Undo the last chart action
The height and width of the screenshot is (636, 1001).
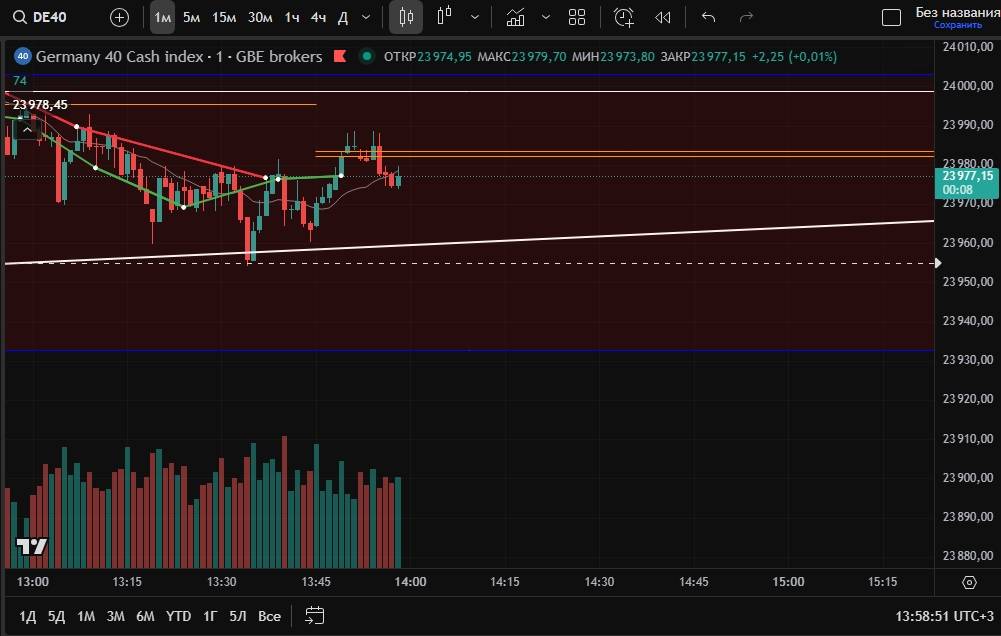tap(709, 17)
